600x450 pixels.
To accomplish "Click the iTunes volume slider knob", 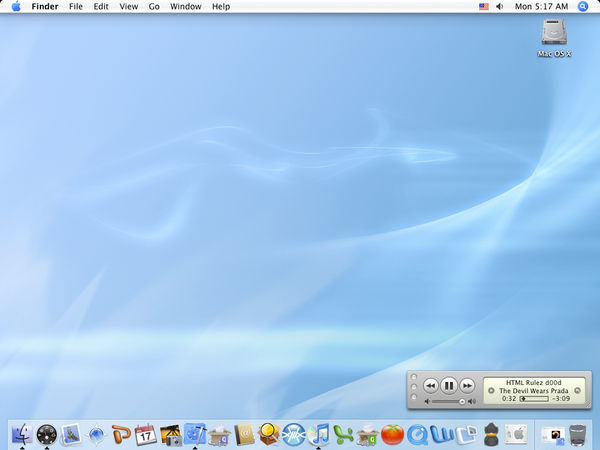I will point(462,401).
